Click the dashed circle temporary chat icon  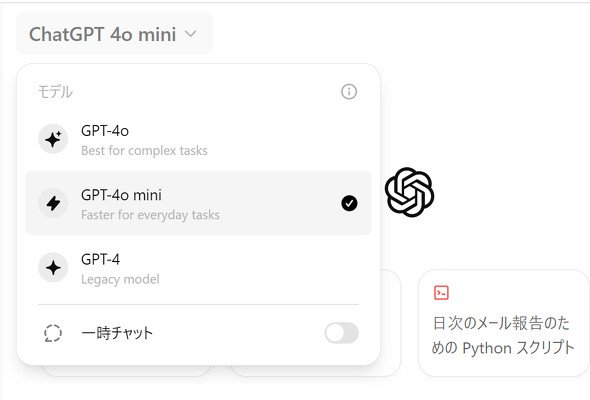[53, 333]
